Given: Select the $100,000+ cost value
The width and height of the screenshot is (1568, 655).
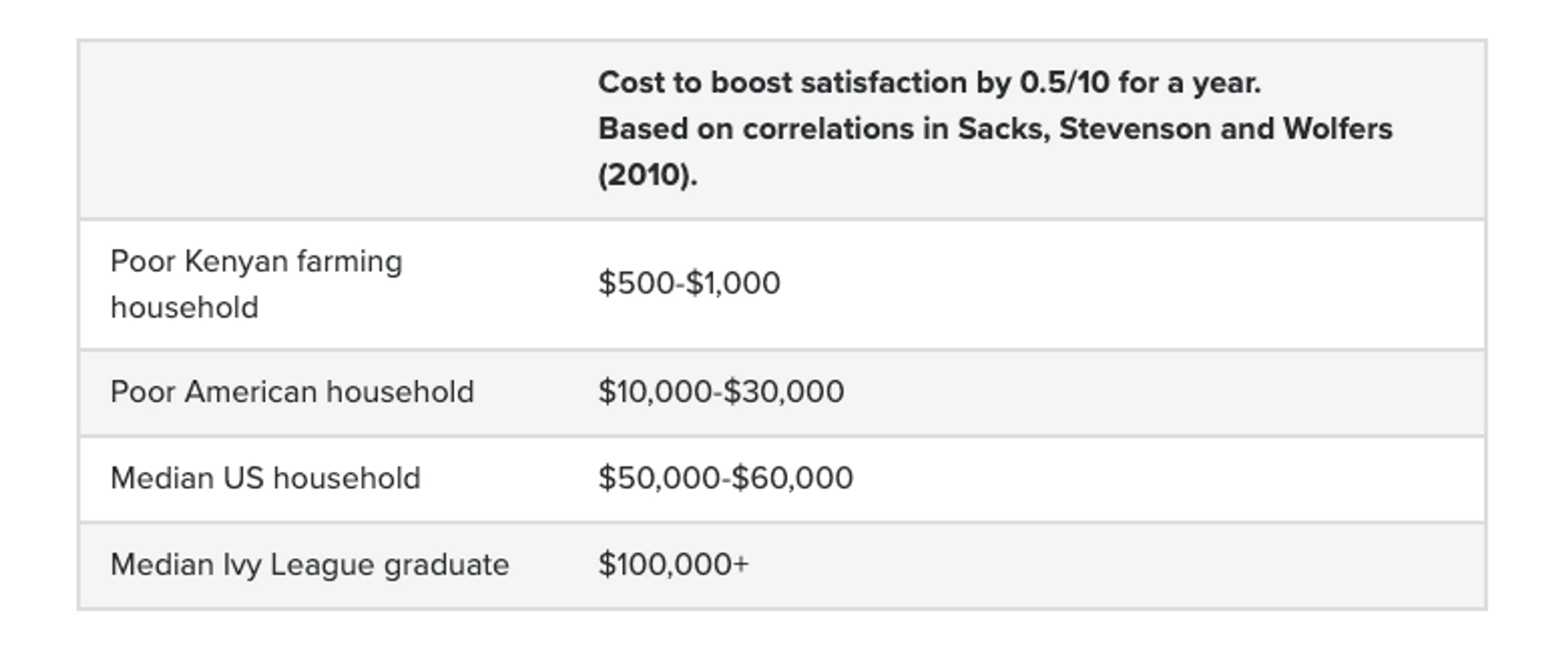Looking at the screenshot, I should pos(673,565).
